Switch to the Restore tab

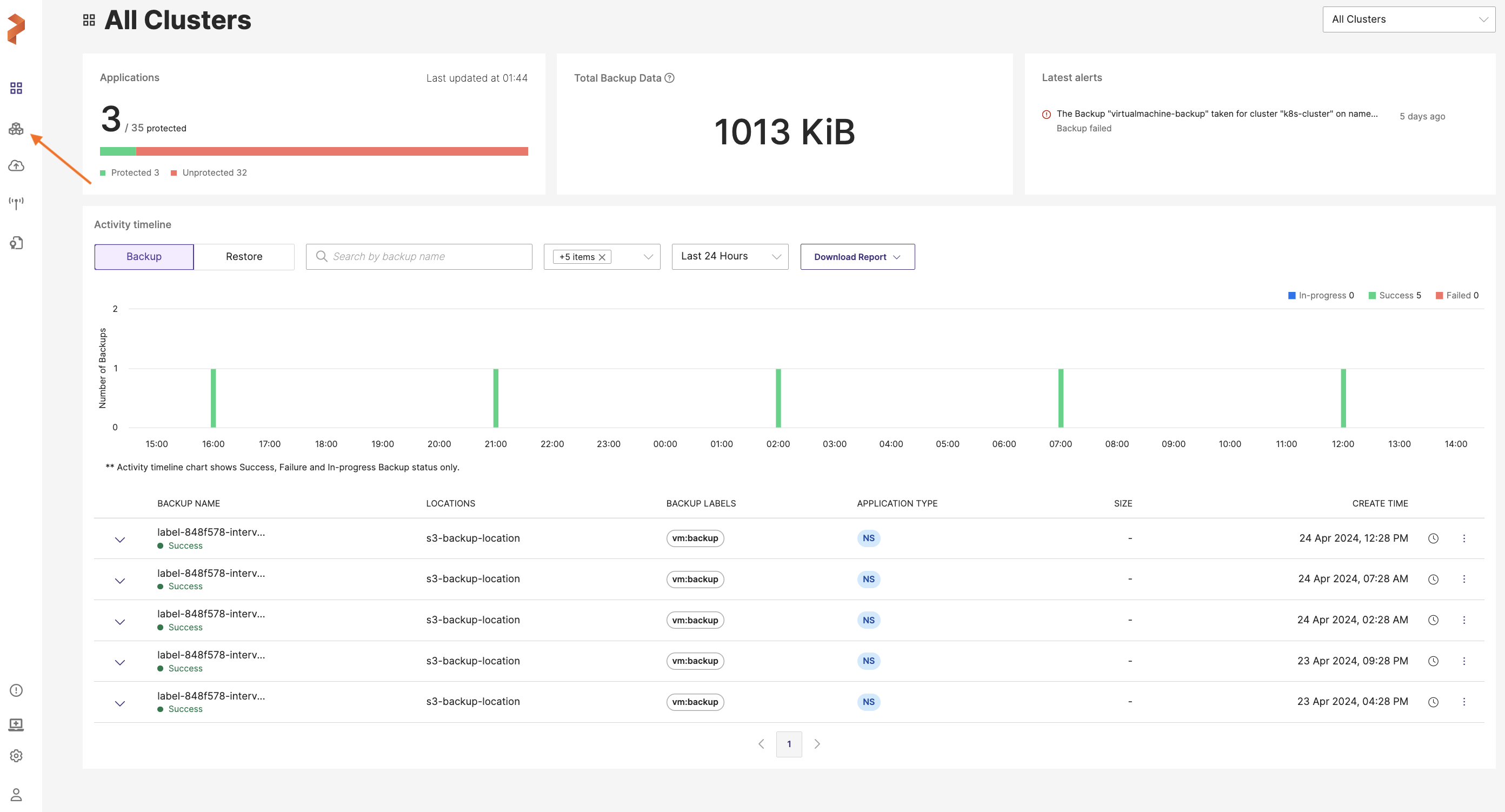(x=244, y=256)
